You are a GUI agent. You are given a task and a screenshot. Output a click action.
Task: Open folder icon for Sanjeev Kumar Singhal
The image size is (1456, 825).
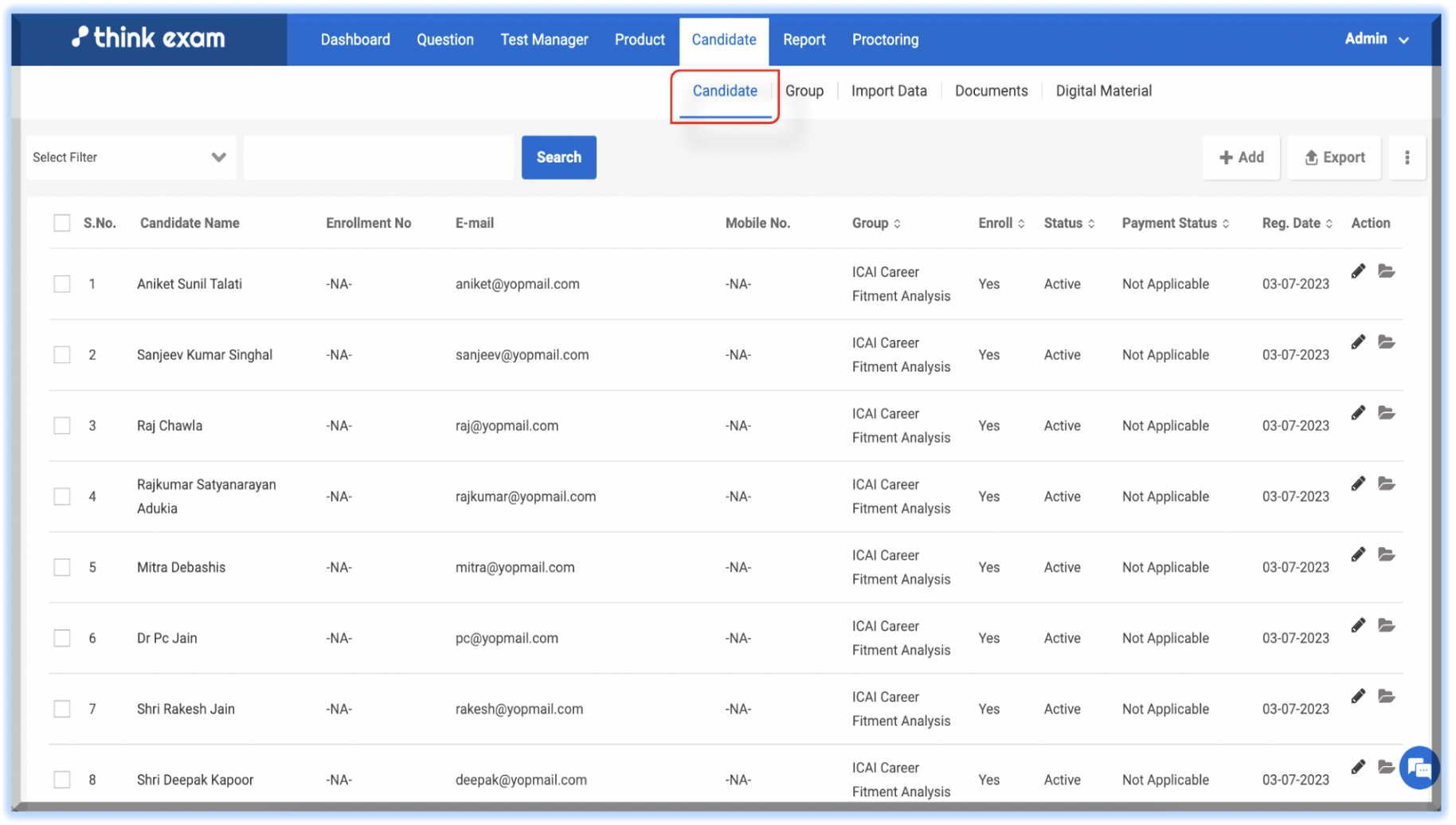(x=1387, y=342)
